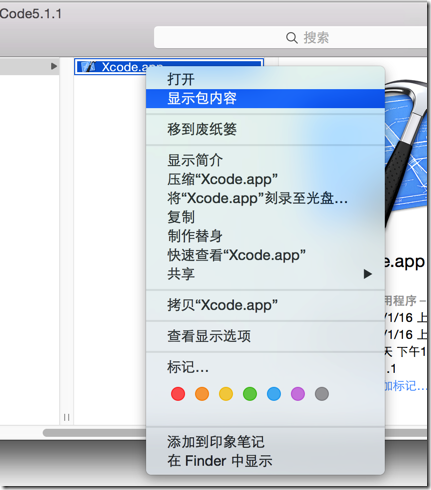This screenshot has width=431, height=490.
Task: Choose 拷贝“Xcode.app” from the menu
Action: (265, 305)
